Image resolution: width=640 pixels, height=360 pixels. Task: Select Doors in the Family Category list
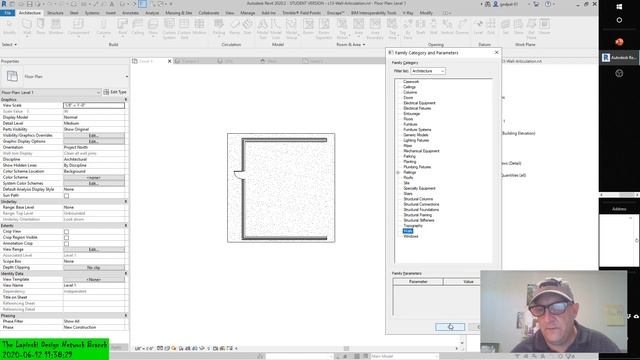(x=408, y=98)
